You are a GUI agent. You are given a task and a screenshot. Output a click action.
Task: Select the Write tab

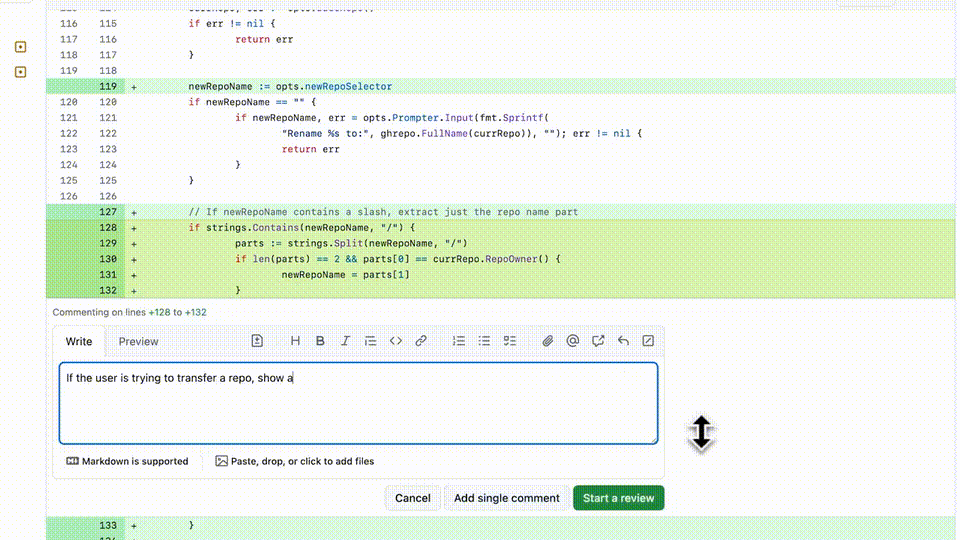pyautogui.click(x=79, y=342)
